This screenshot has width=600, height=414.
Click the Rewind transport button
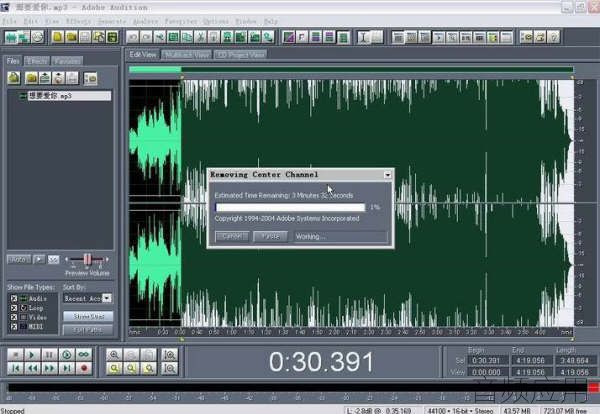(32, 368)
